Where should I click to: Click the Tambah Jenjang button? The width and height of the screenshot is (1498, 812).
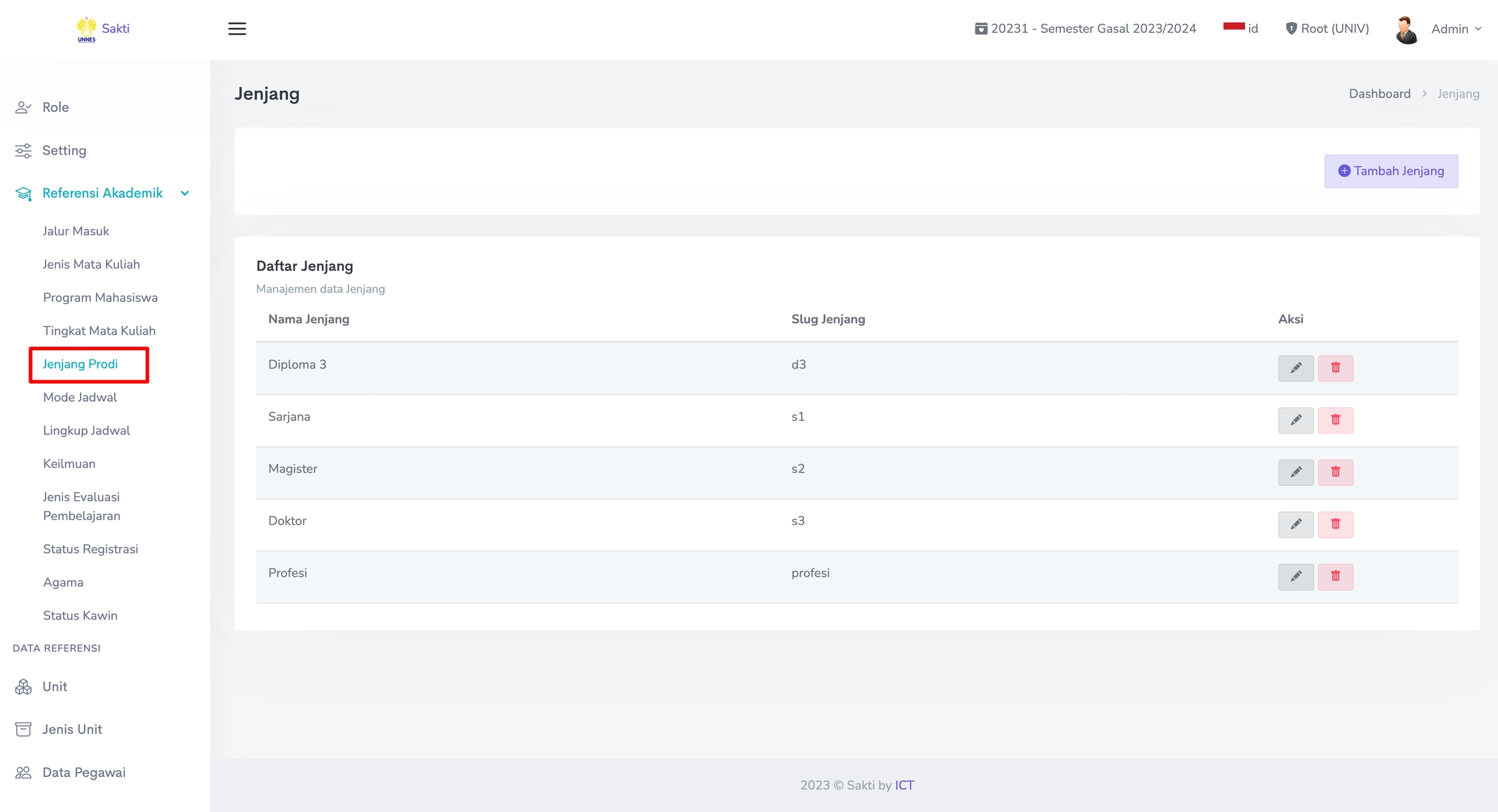tap(1391, 171)
